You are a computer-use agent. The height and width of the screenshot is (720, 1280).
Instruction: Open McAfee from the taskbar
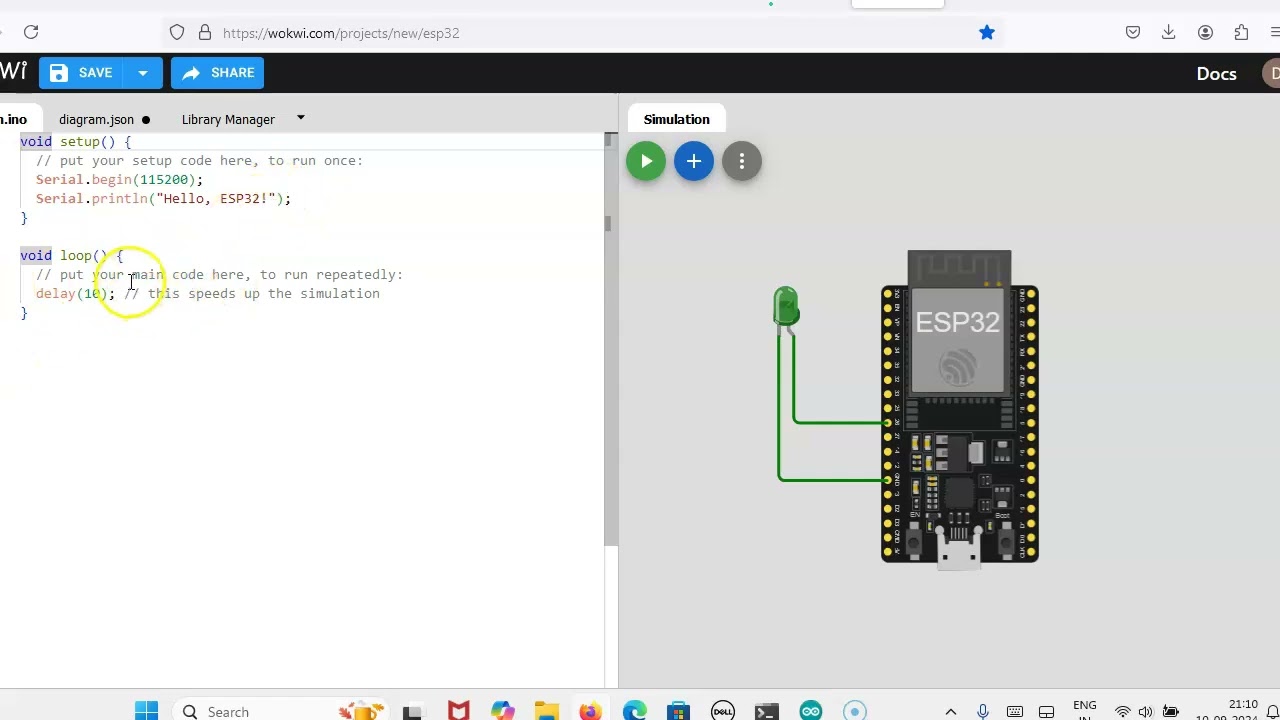(x=458, y=711)
